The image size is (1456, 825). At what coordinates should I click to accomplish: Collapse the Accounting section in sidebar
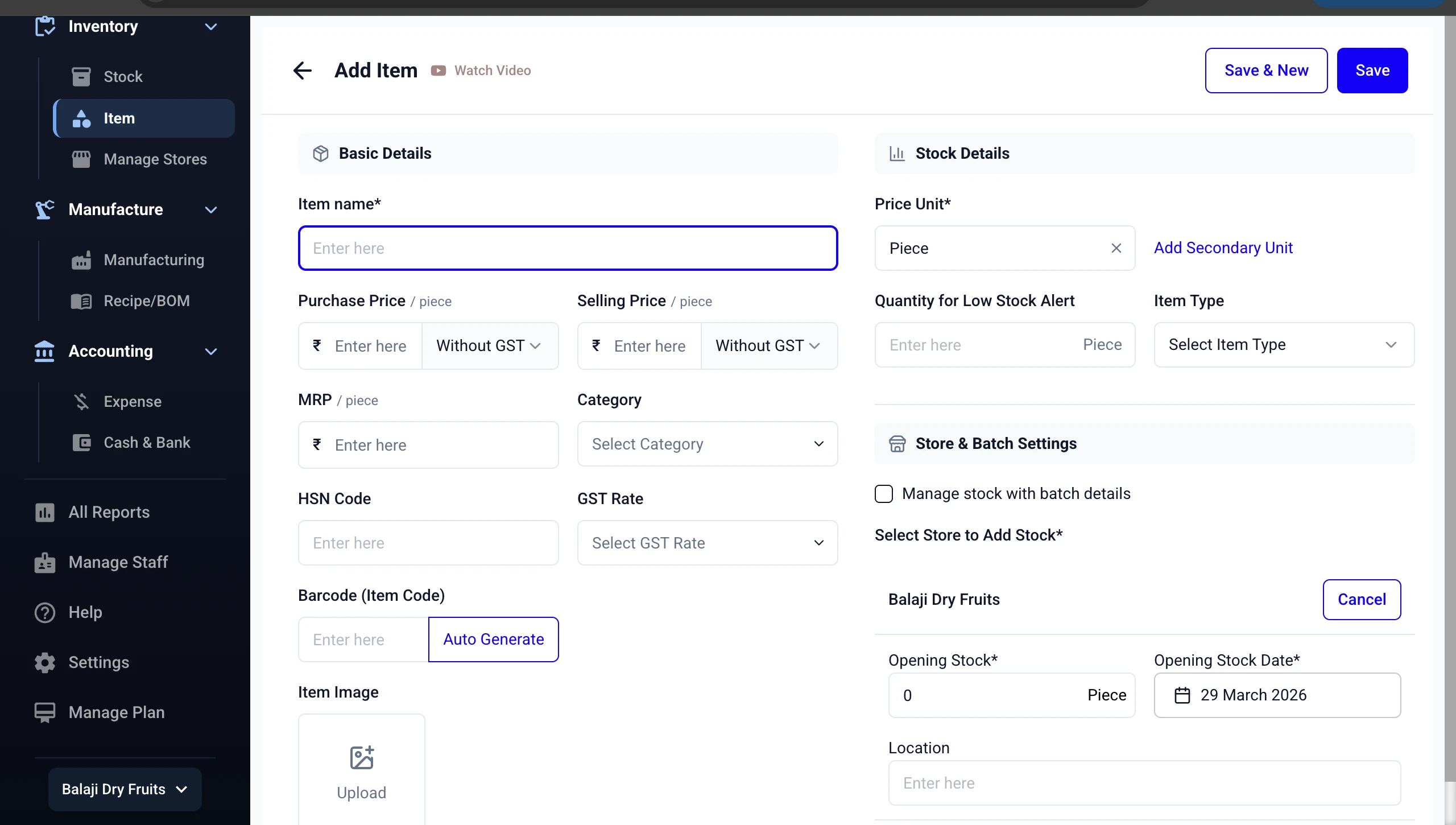tap(210, 352)
